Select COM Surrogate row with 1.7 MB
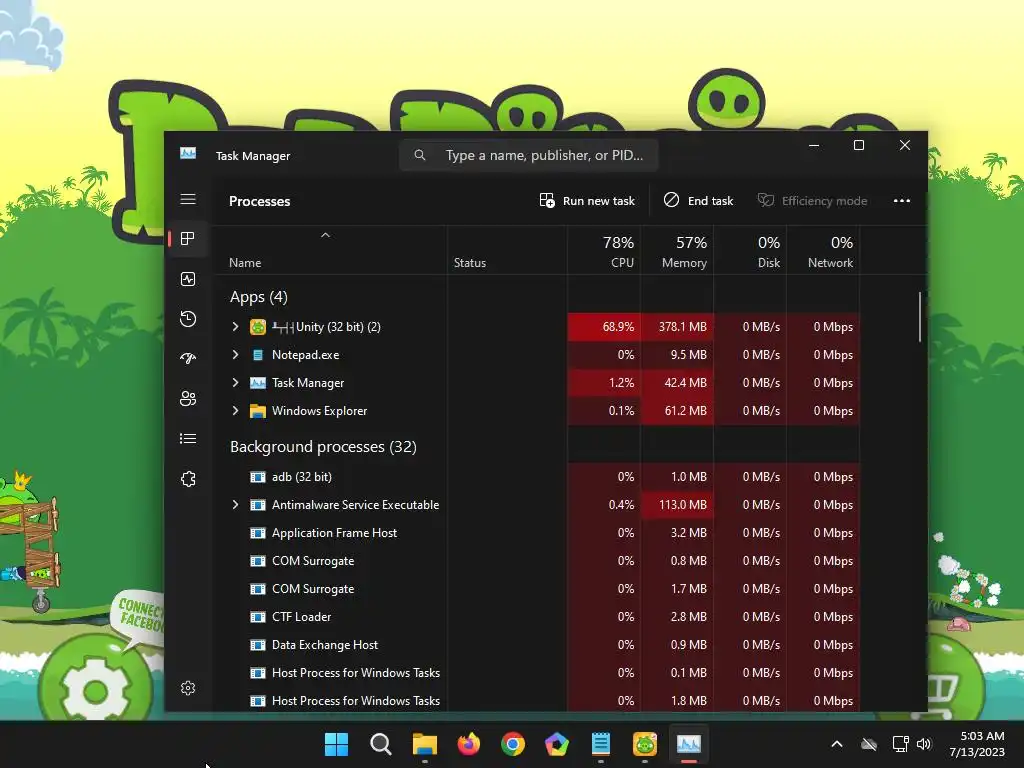The image size is (1024, 768). [537, 589]
